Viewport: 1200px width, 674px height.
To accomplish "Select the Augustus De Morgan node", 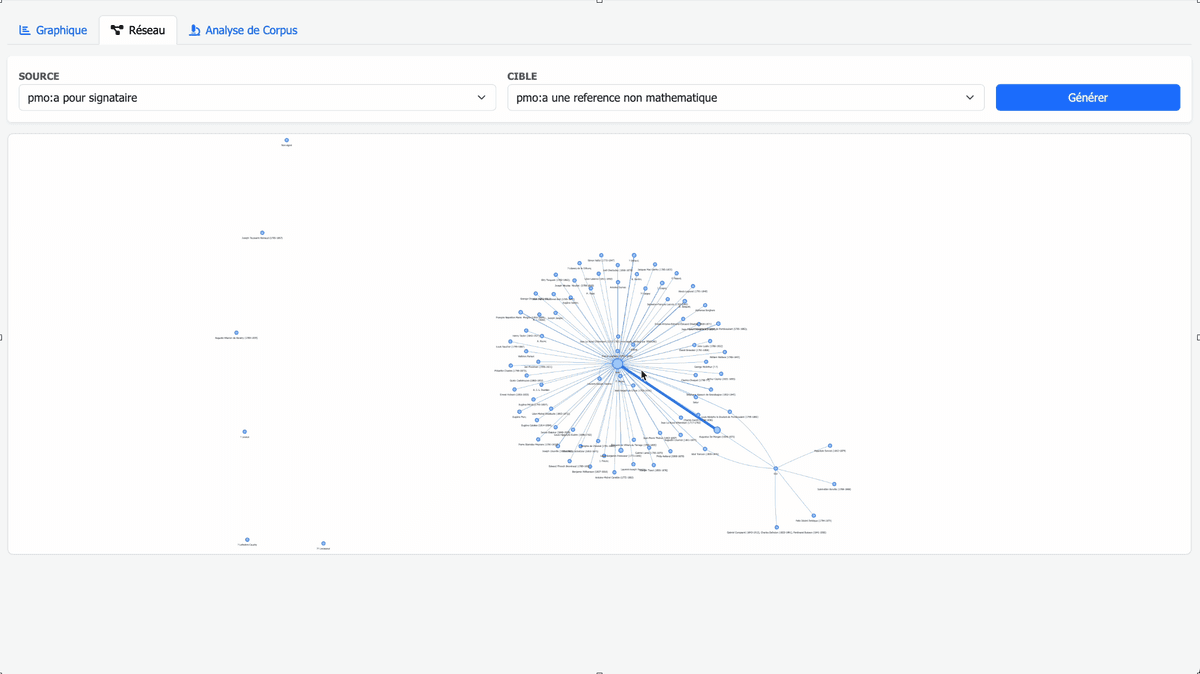I will (717, 430).
